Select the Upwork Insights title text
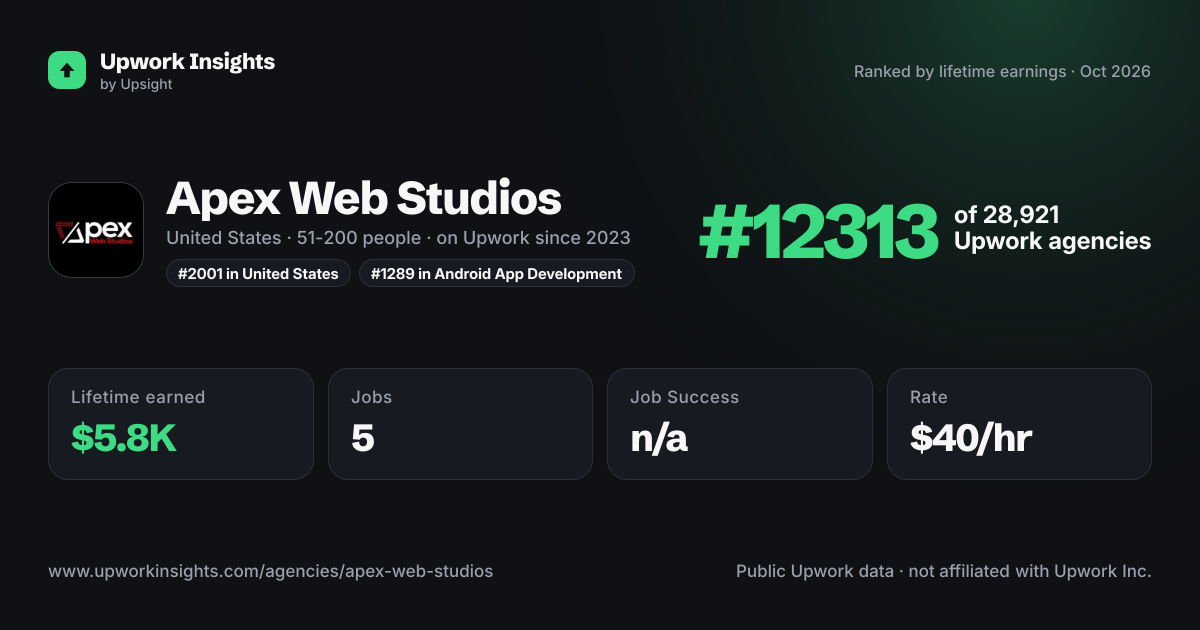The image size is (1200, 630). (187, 61)
